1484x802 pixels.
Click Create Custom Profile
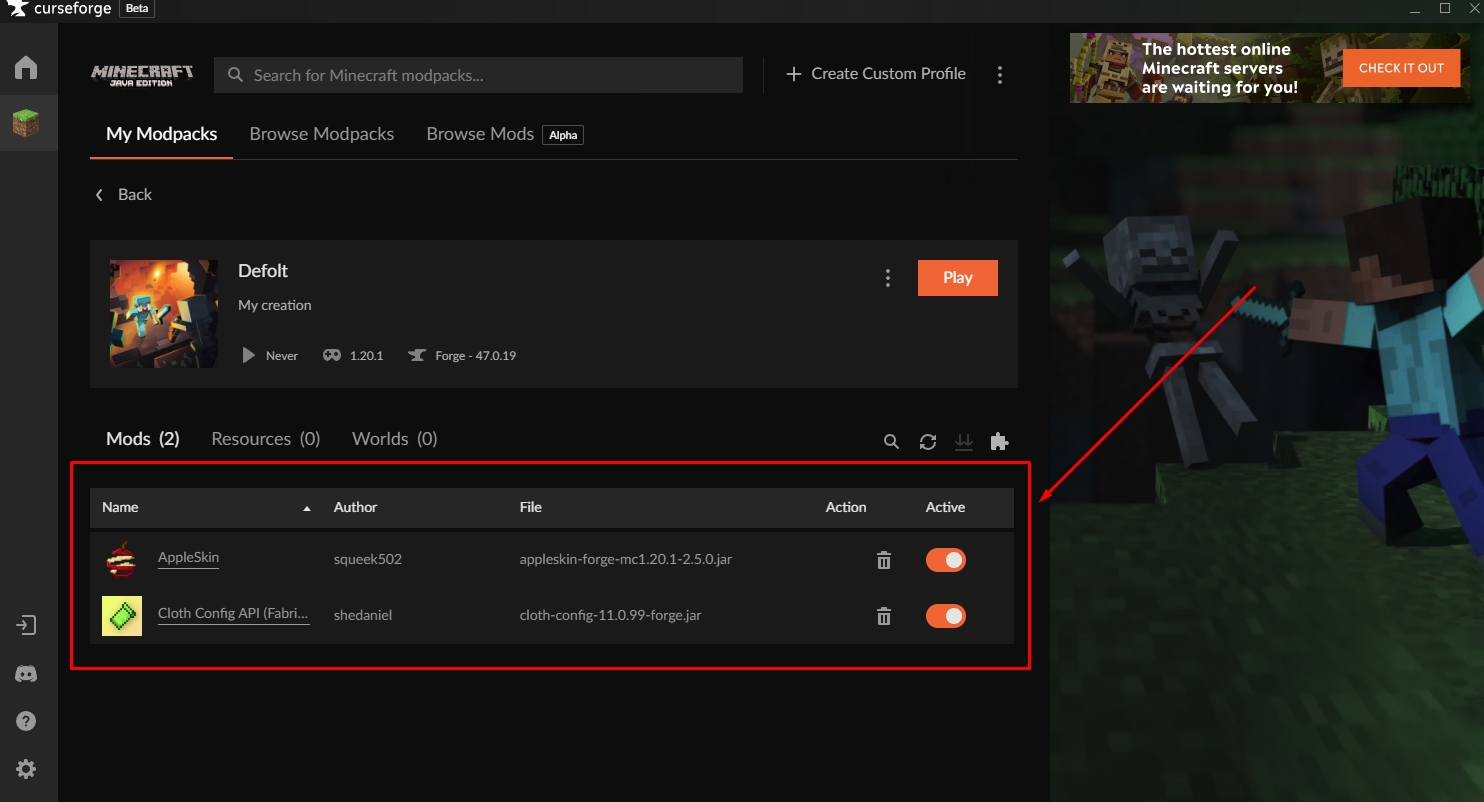coord(876,74)
